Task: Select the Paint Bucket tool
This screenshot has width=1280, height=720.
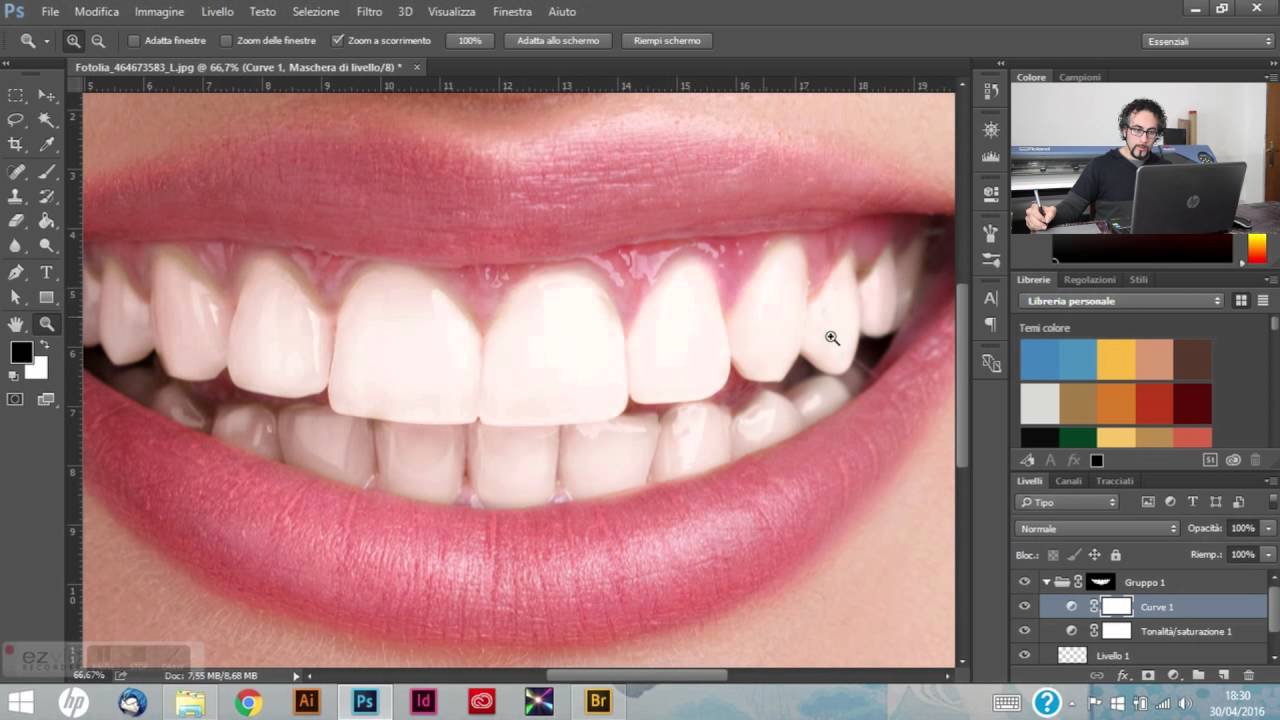Action: (47, 221)
